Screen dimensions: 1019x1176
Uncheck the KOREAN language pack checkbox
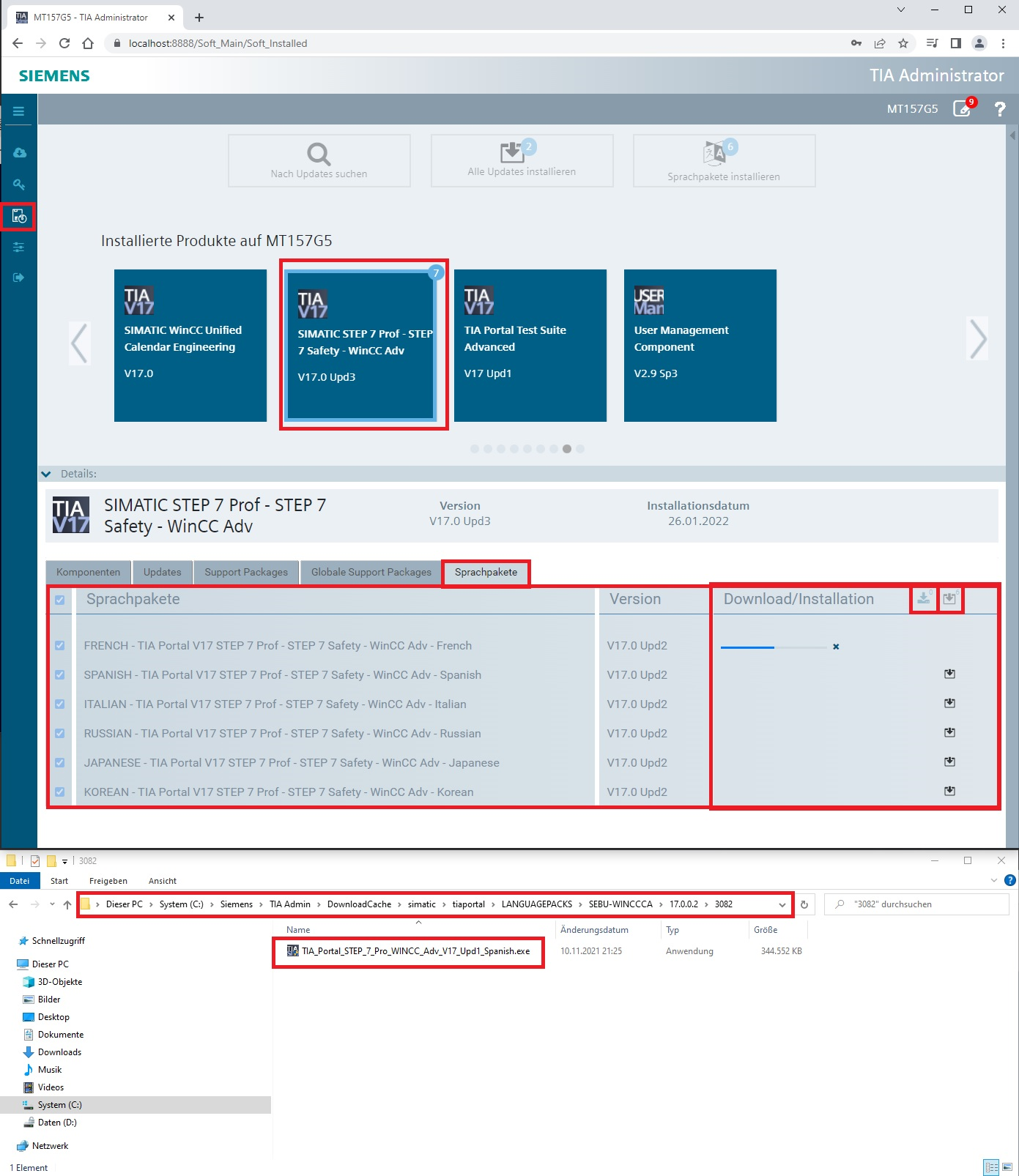coord(60,792)
